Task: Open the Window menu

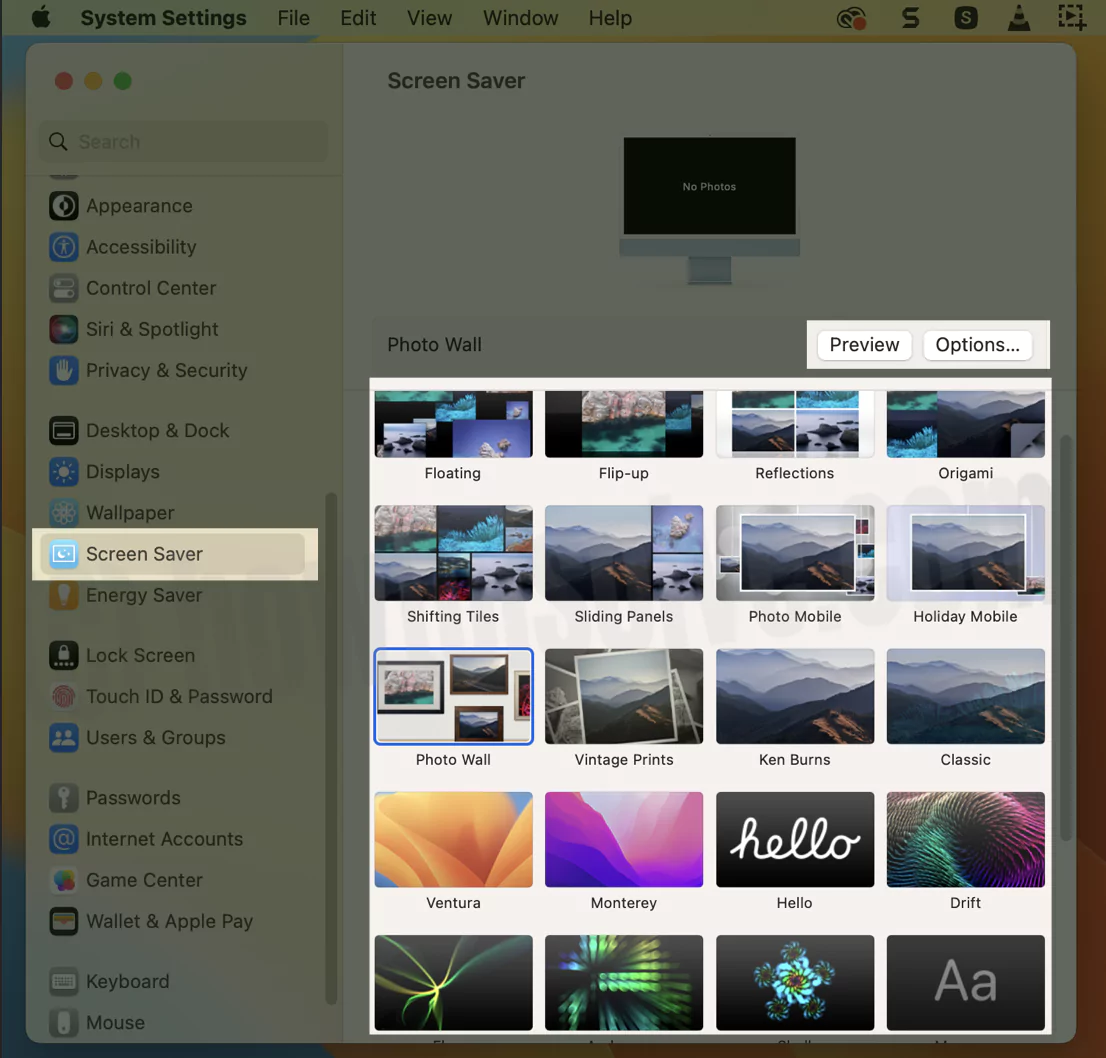Action: click(x=521, y=18)
